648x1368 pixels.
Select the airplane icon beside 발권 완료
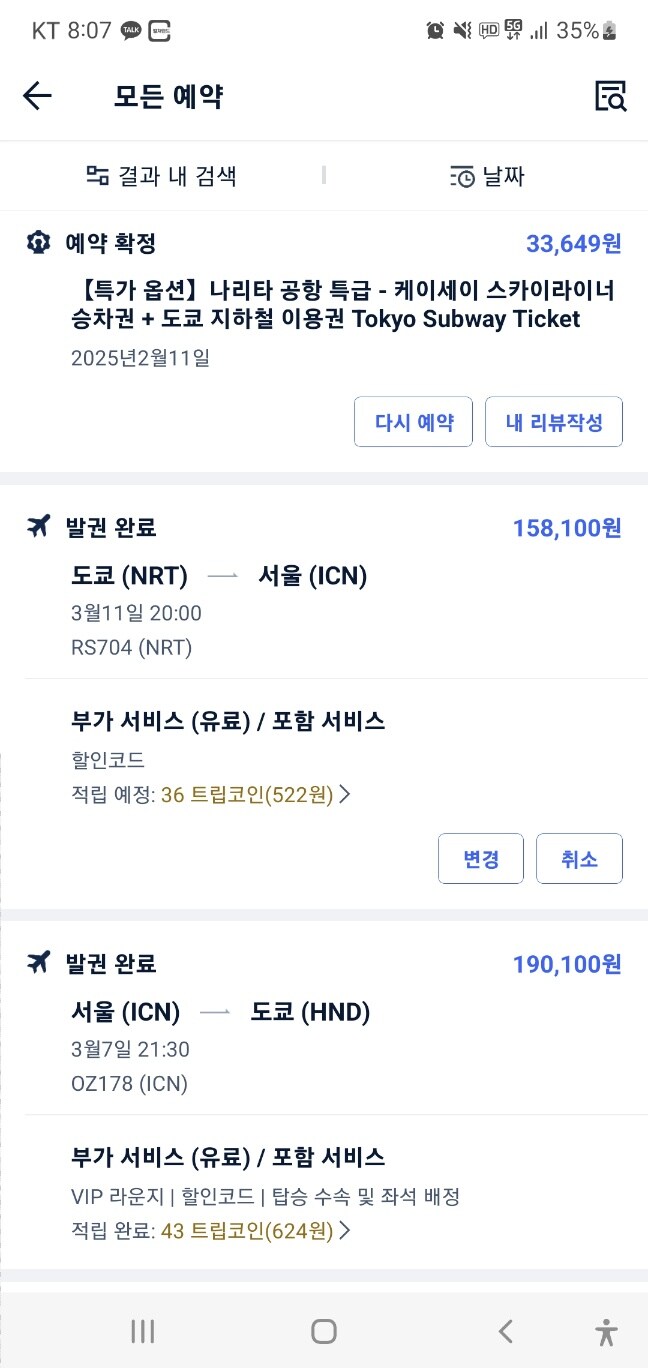click(x=39, y=525)
